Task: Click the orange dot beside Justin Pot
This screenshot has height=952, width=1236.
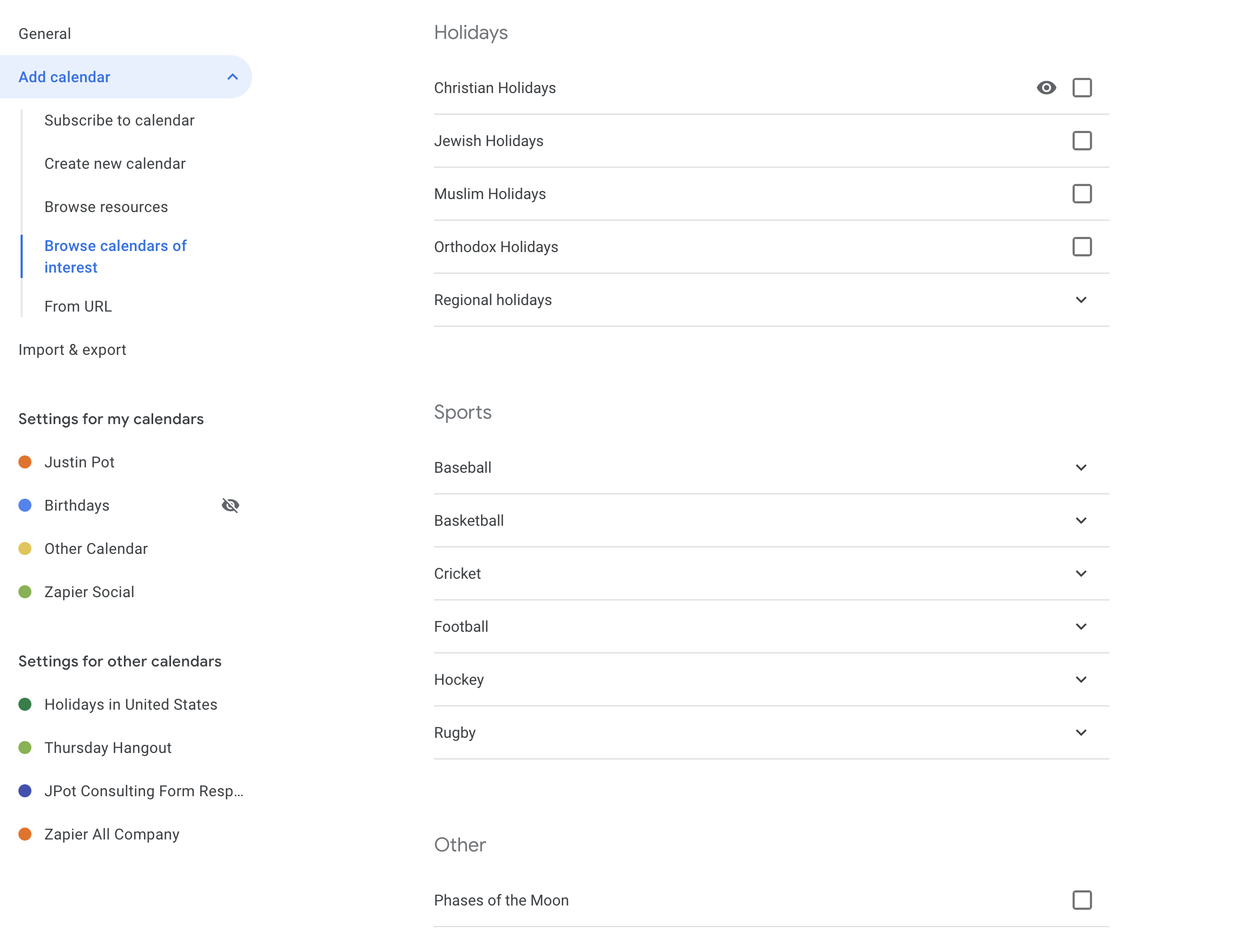Action: pyautogui.click(x=25, y=462)
